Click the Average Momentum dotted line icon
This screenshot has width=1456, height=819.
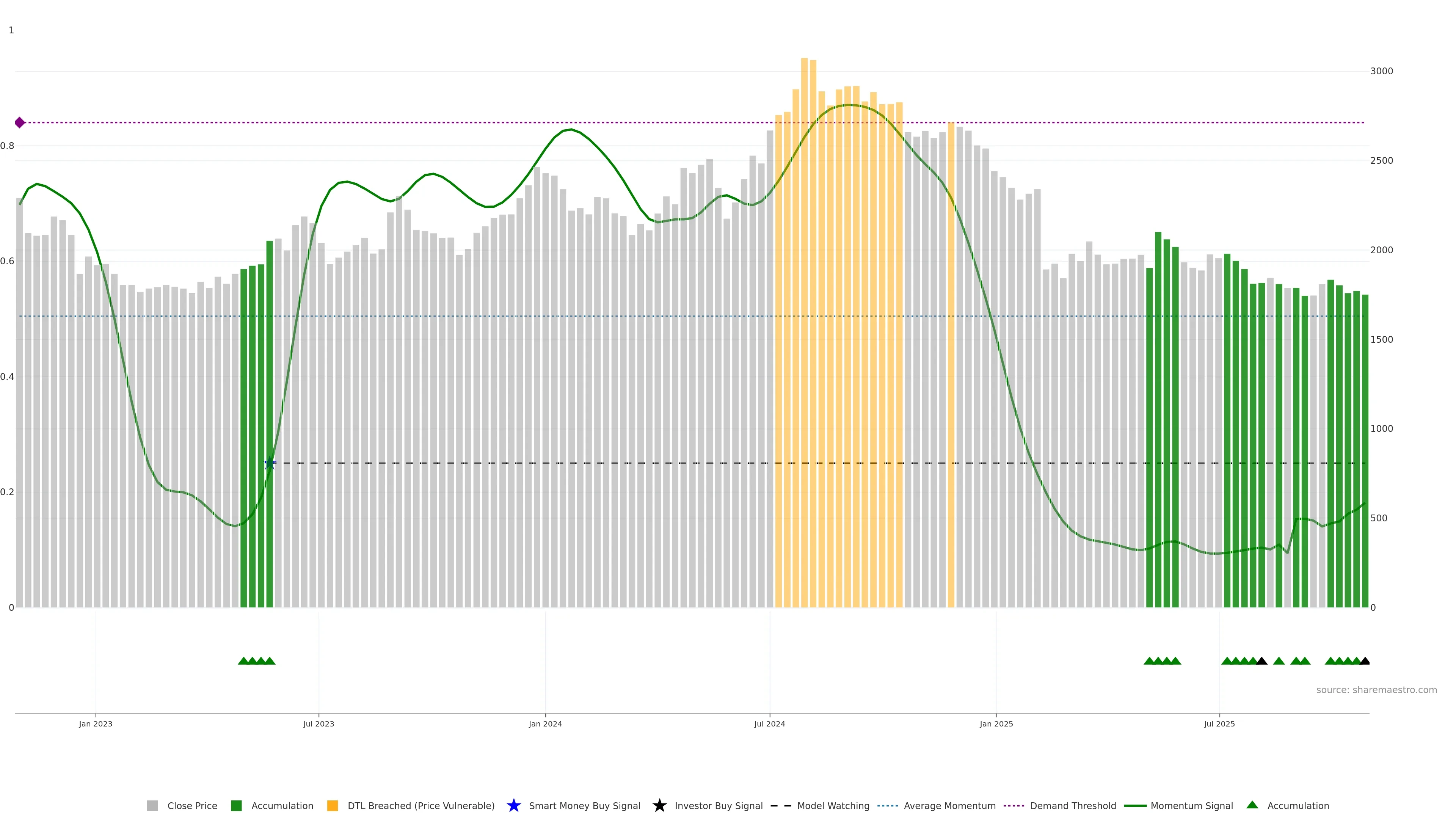pos(887,805)
